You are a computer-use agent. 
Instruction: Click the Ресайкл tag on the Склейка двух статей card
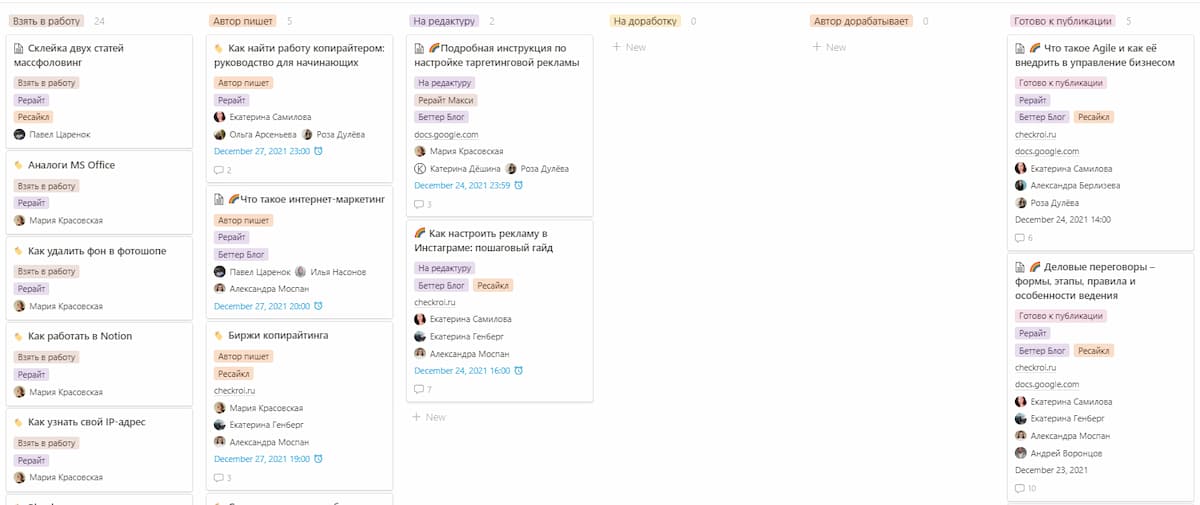(32, 117)
